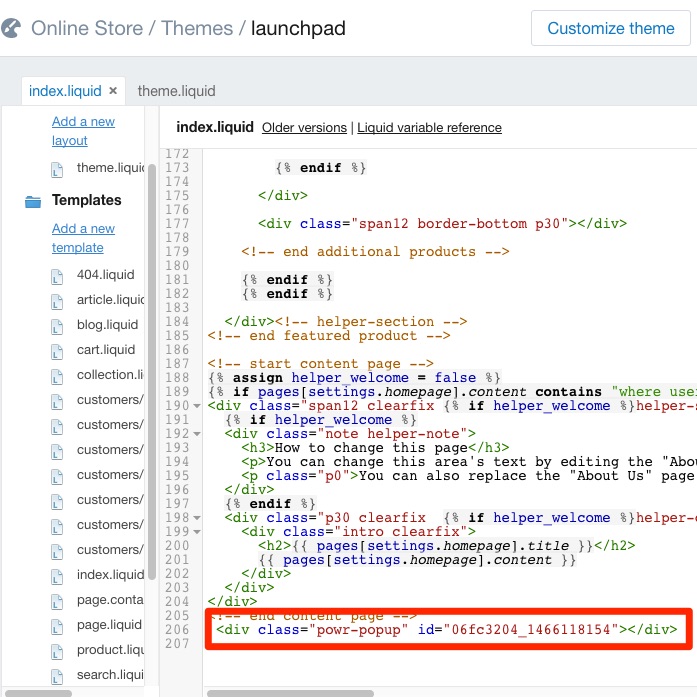Click the code editor horizontal scrollbar
This screenshot has height=697, width=697.
pos(290,693)
